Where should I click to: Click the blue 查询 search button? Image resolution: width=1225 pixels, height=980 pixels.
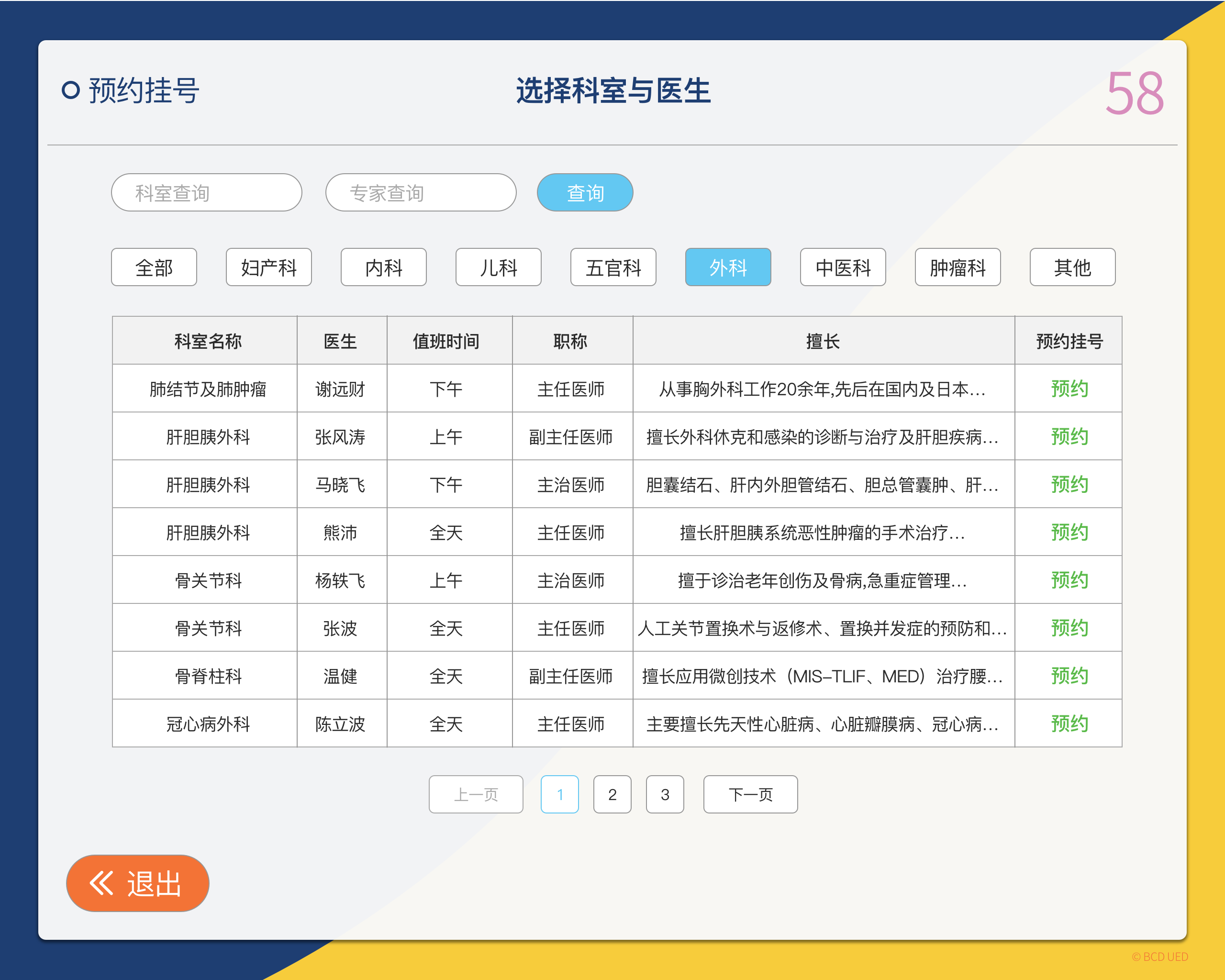coord(585,192)
